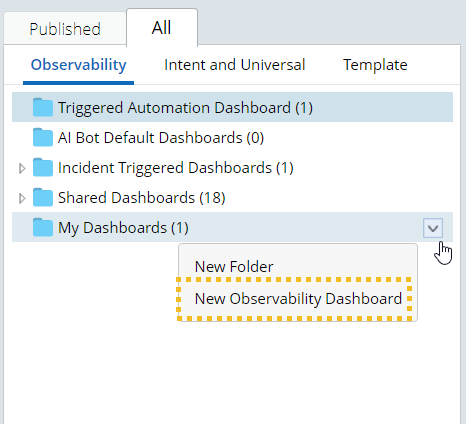Screen dimensions: 466x424
Task: Expand the Shared Dashboards tree arrow
Action: pos(22,198)
